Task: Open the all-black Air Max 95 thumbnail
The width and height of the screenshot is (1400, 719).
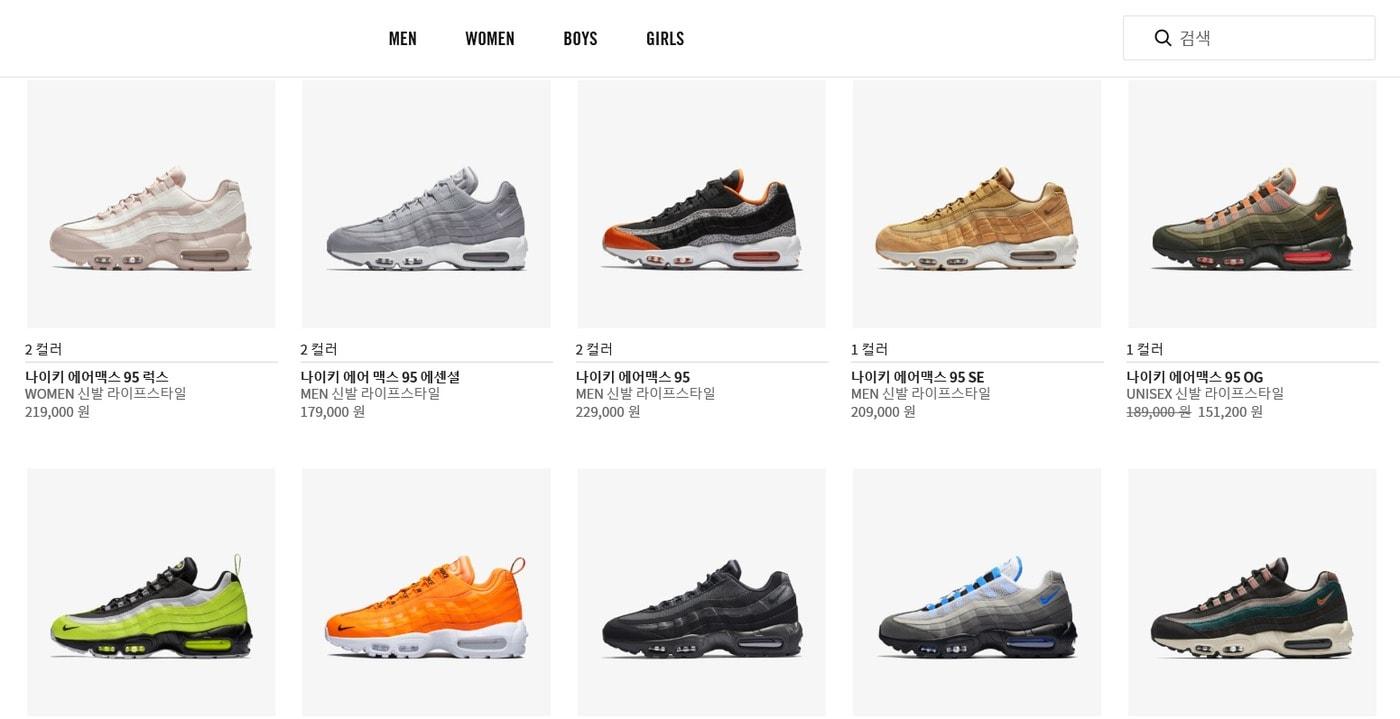Action: pos(702,592)
